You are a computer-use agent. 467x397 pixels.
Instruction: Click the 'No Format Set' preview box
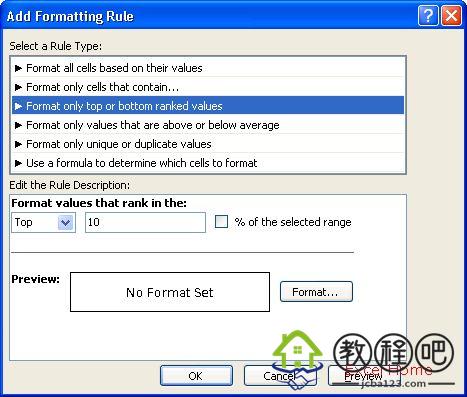tap(170, 292)
